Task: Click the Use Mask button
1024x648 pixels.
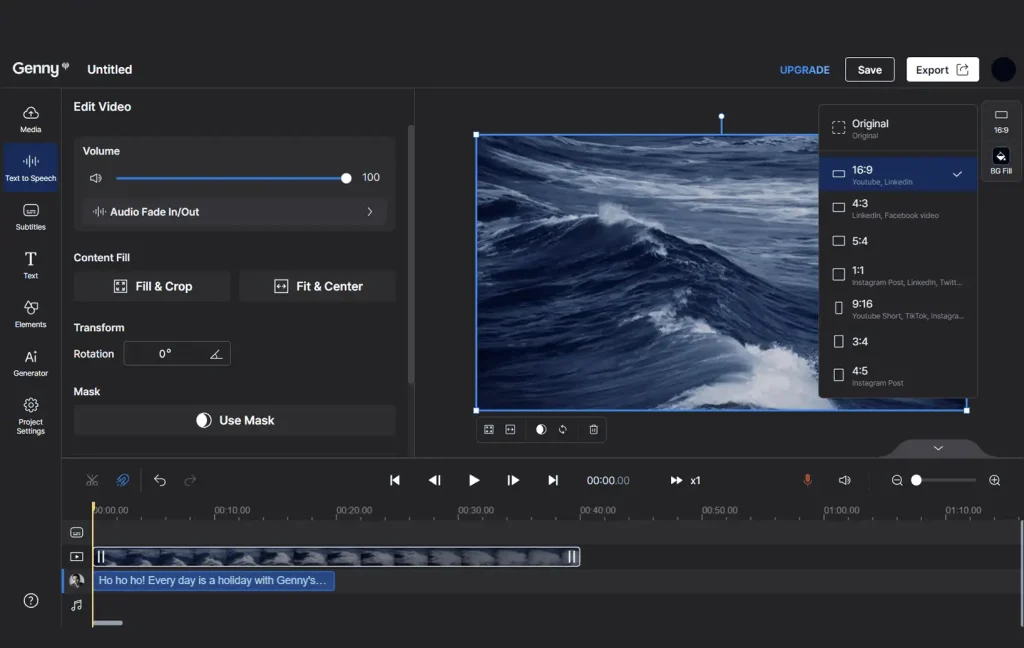Action: pos(234,421)
